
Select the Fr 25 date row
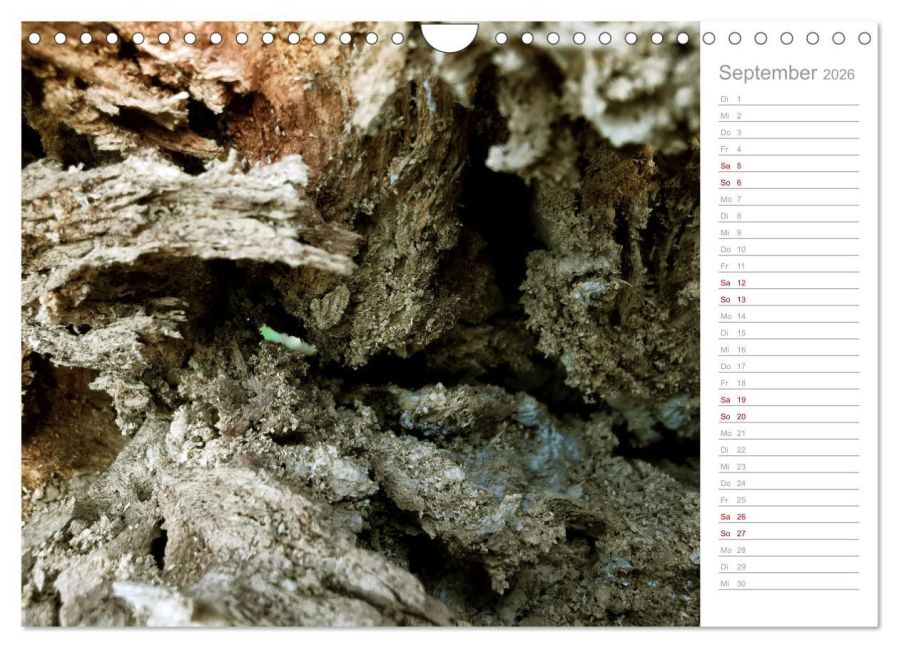(789, 499)
